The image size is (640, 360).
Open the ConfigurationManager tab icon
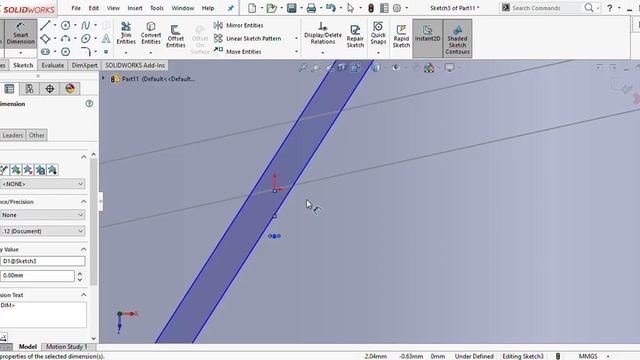tap(29, 89)
